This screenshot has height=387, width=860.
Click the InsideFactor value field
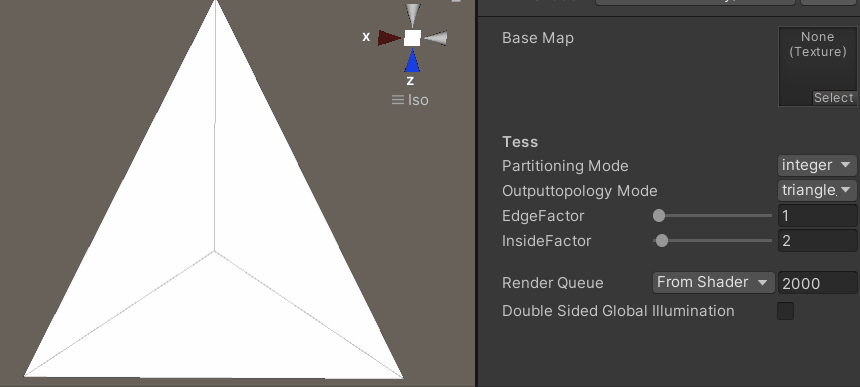pyautogui.click(x=817, y=241)
